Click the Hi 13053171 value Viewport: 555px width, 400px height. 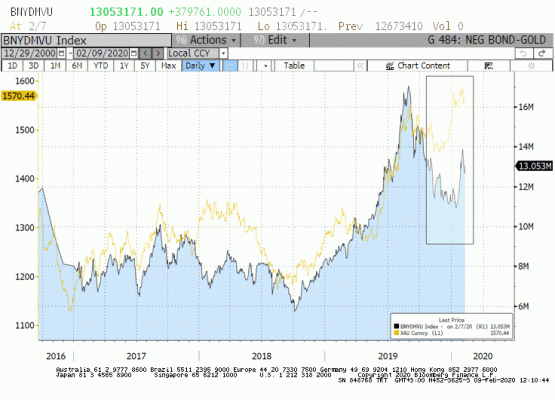tap(209, 26)
